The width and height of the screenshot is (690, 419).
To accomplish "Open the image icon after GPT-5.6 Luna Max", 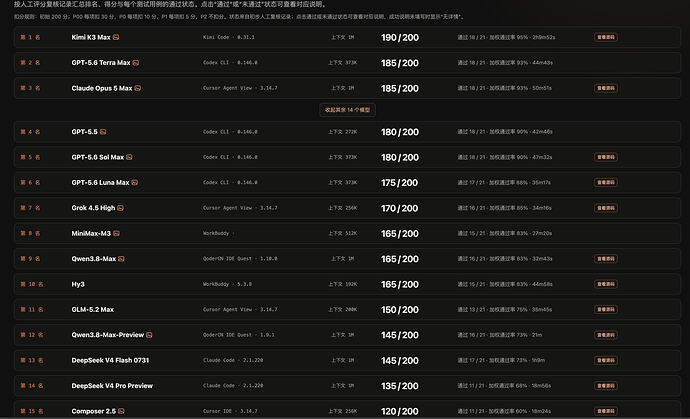I will coord(135,183).
